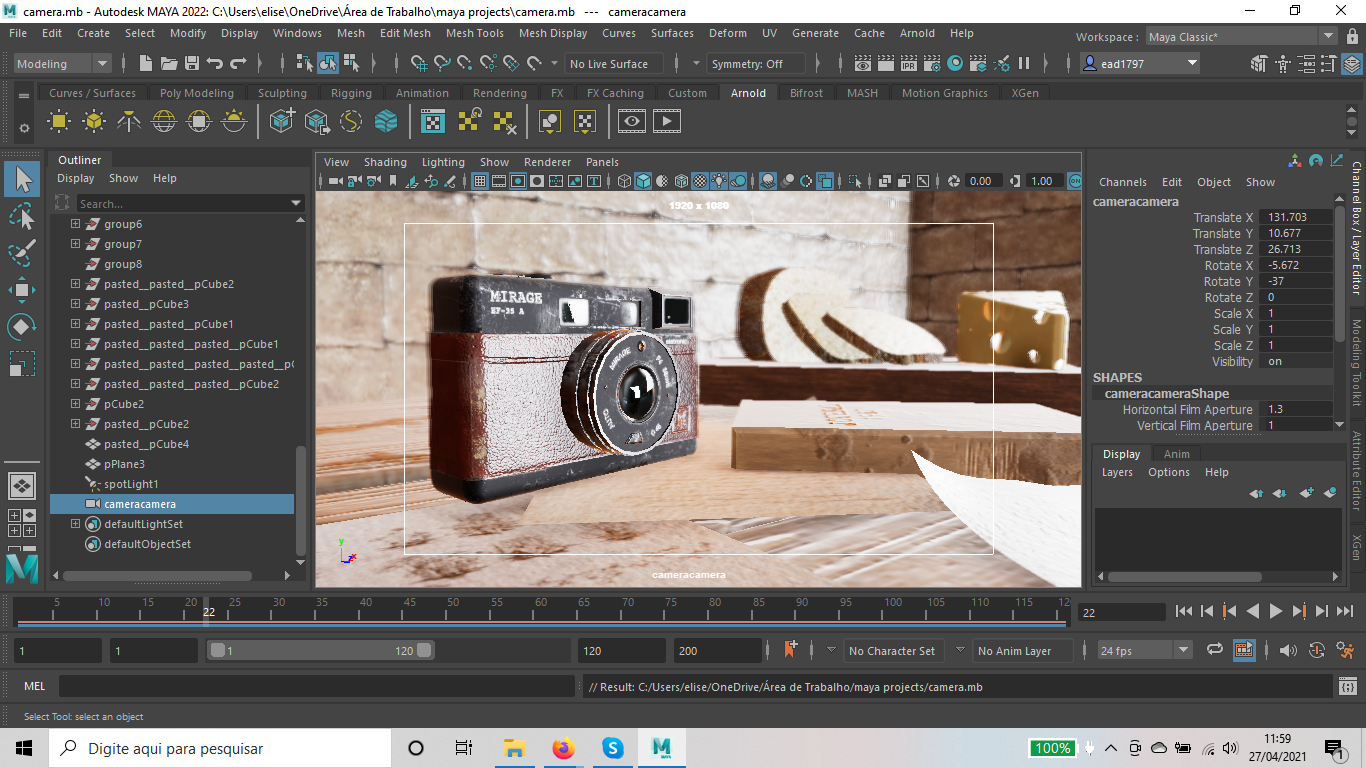Play the animation backwards

pos(1253,611)
